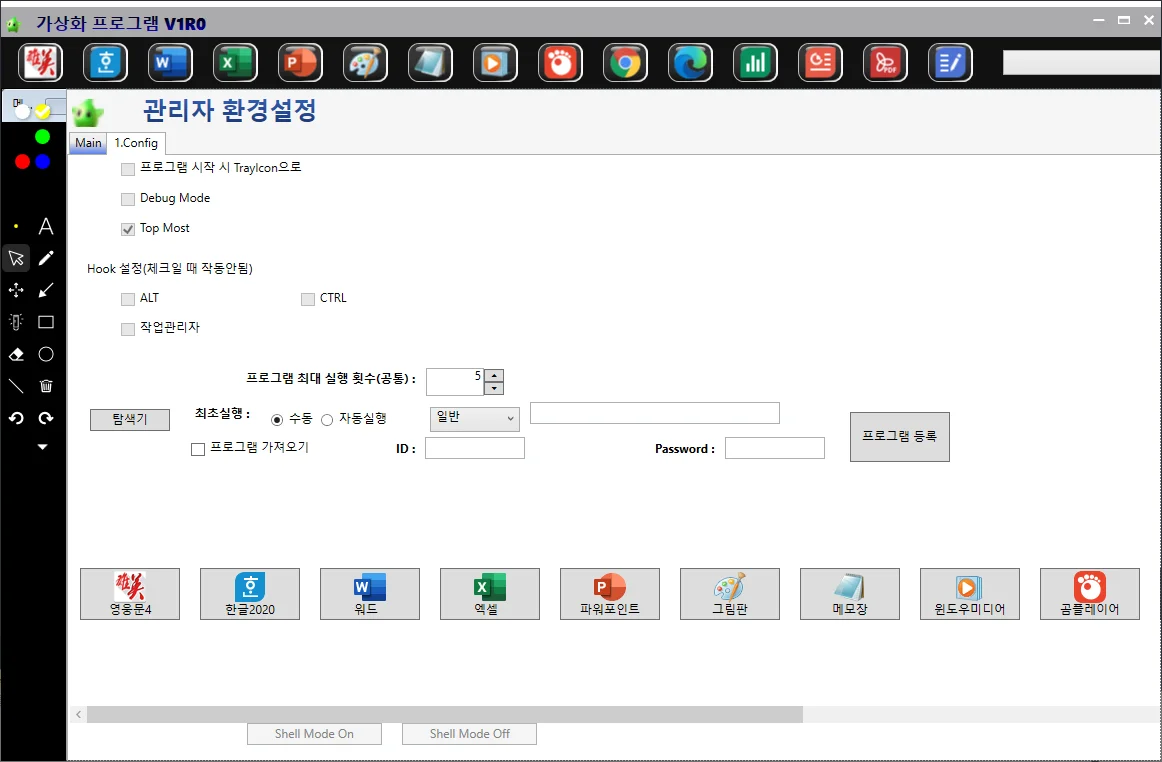Enable 프로그램 시작 시 TrayIcon으로 checkbox
Viewport: 1162px width, 762px height.
tap(127, 169)
